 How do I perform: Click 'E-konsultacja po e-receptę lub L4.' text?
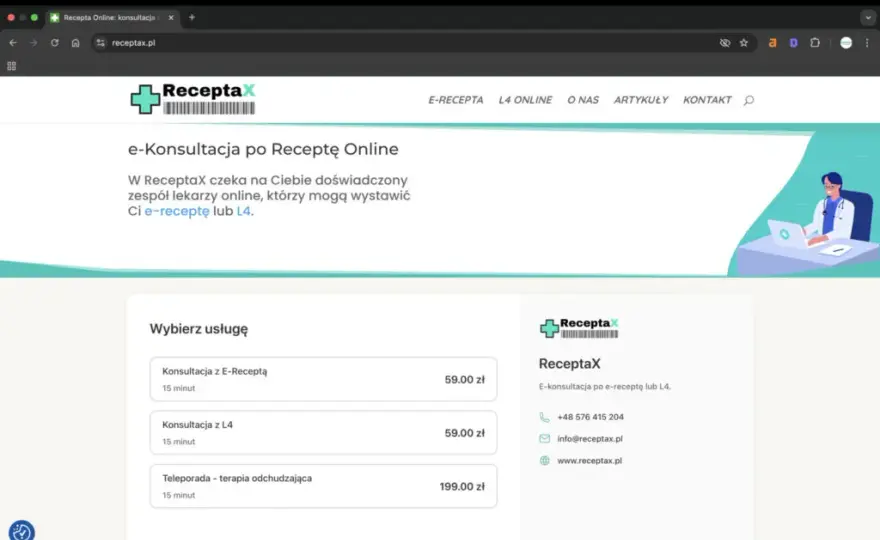tap(604, 386)
